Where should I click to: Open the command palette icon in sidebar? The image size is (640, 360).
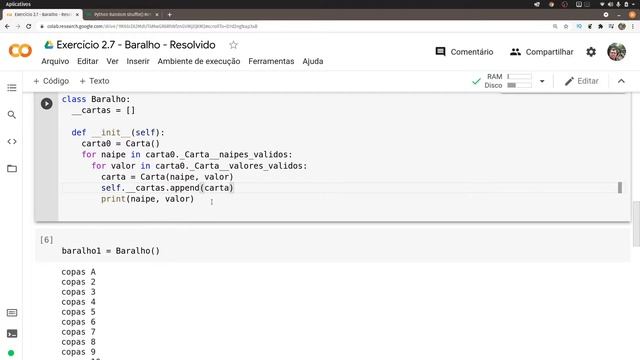pyautogui.click(x=12, y=313)
